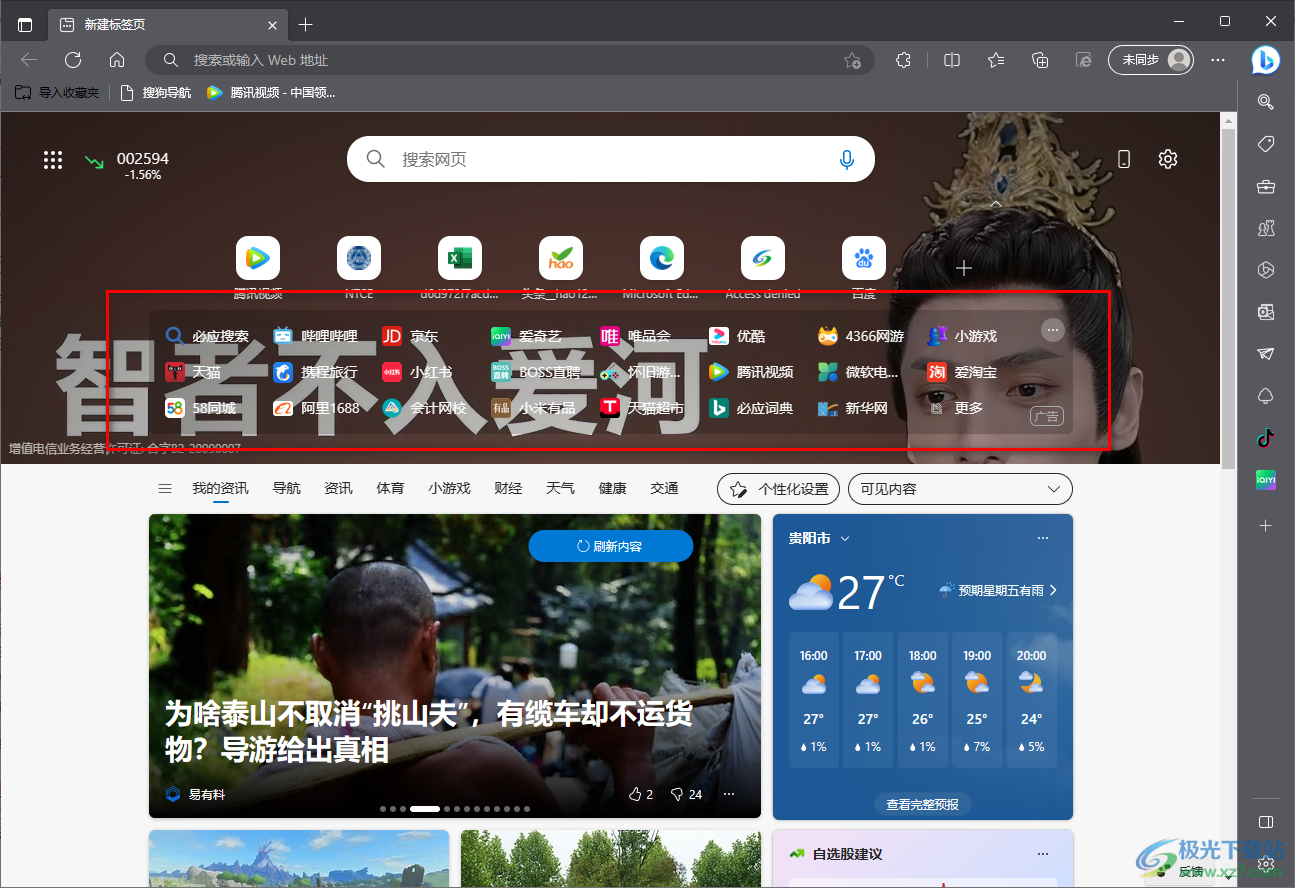Open the headline story more options dots
Viewport: 1295px width, 888px height.
[729, 794]
